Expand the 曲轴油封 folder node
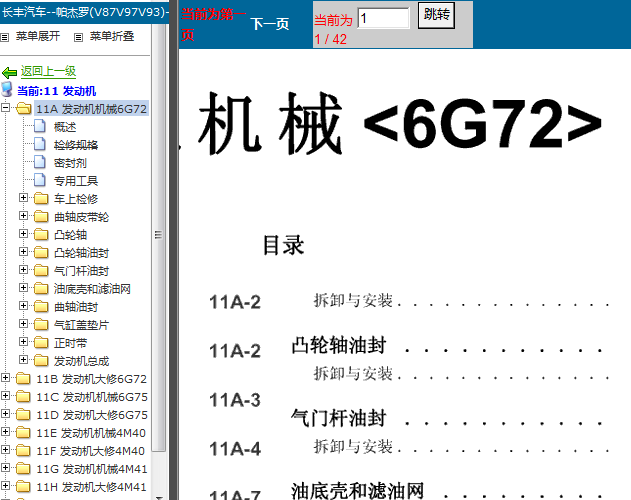This screenshot has height=500, width=631. pos(23,306)
